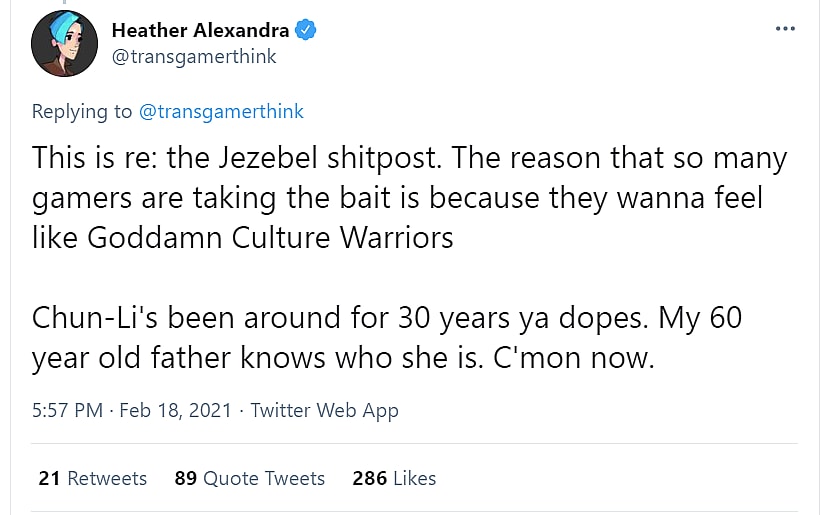Show who gave the 286 Likes

coord(394,478)
